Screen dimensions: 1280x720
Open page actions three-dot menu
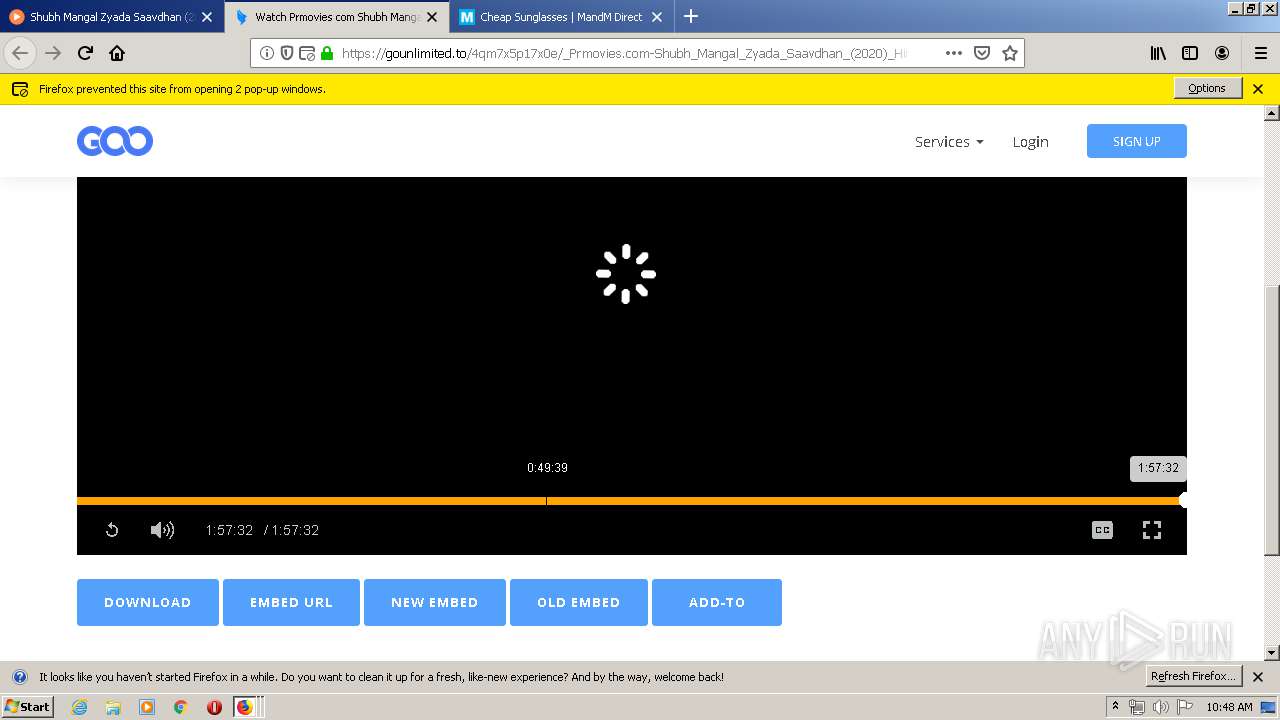pyautogui.click(x=954, y=53)
